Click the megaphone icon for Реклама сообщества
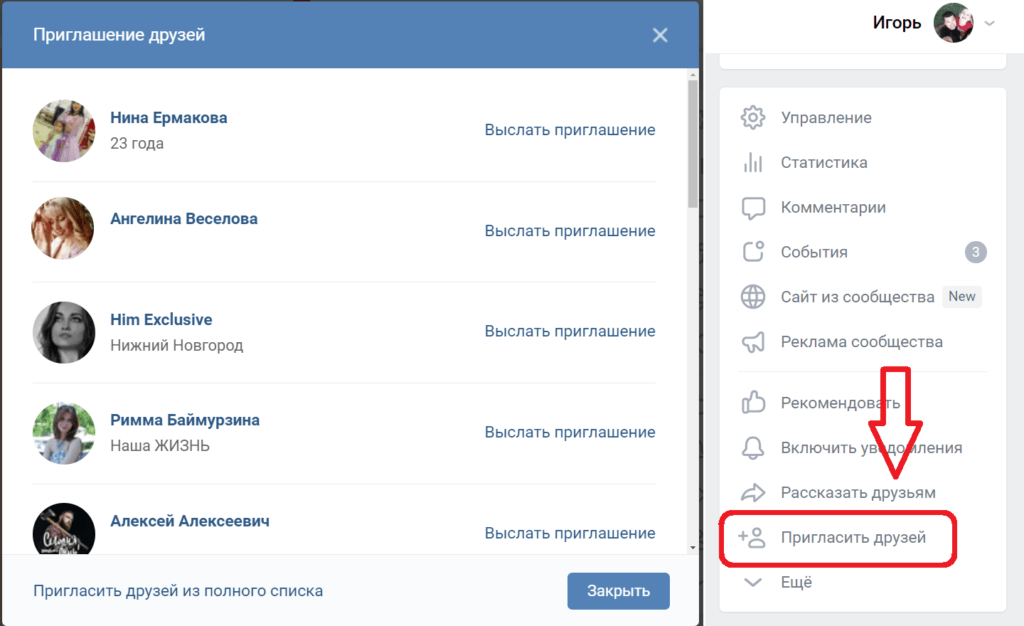 (752, 342)
